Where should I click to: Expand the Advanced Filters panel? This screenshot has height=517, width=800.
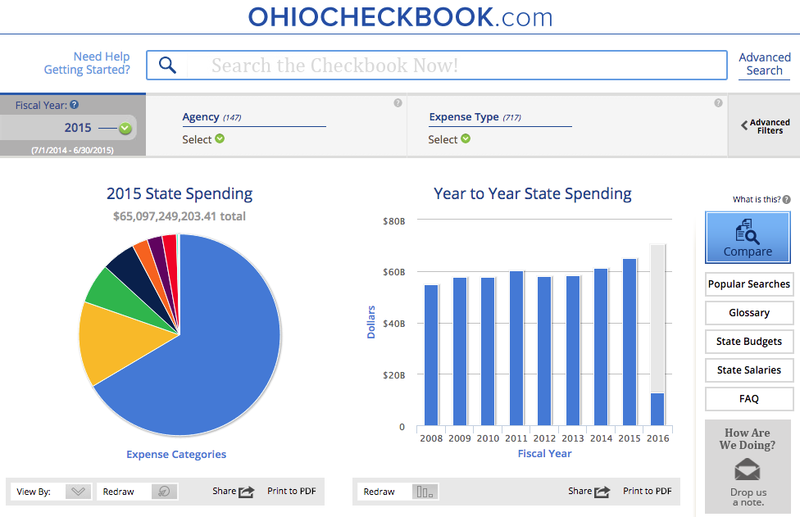pos(764,126)
